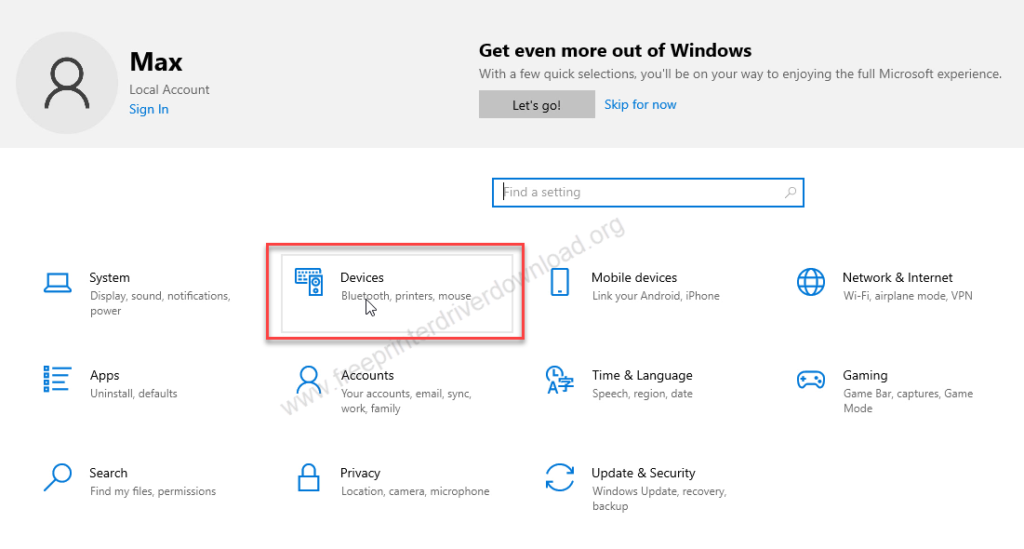Open the Gaming controller icon

tap(810, 379)
